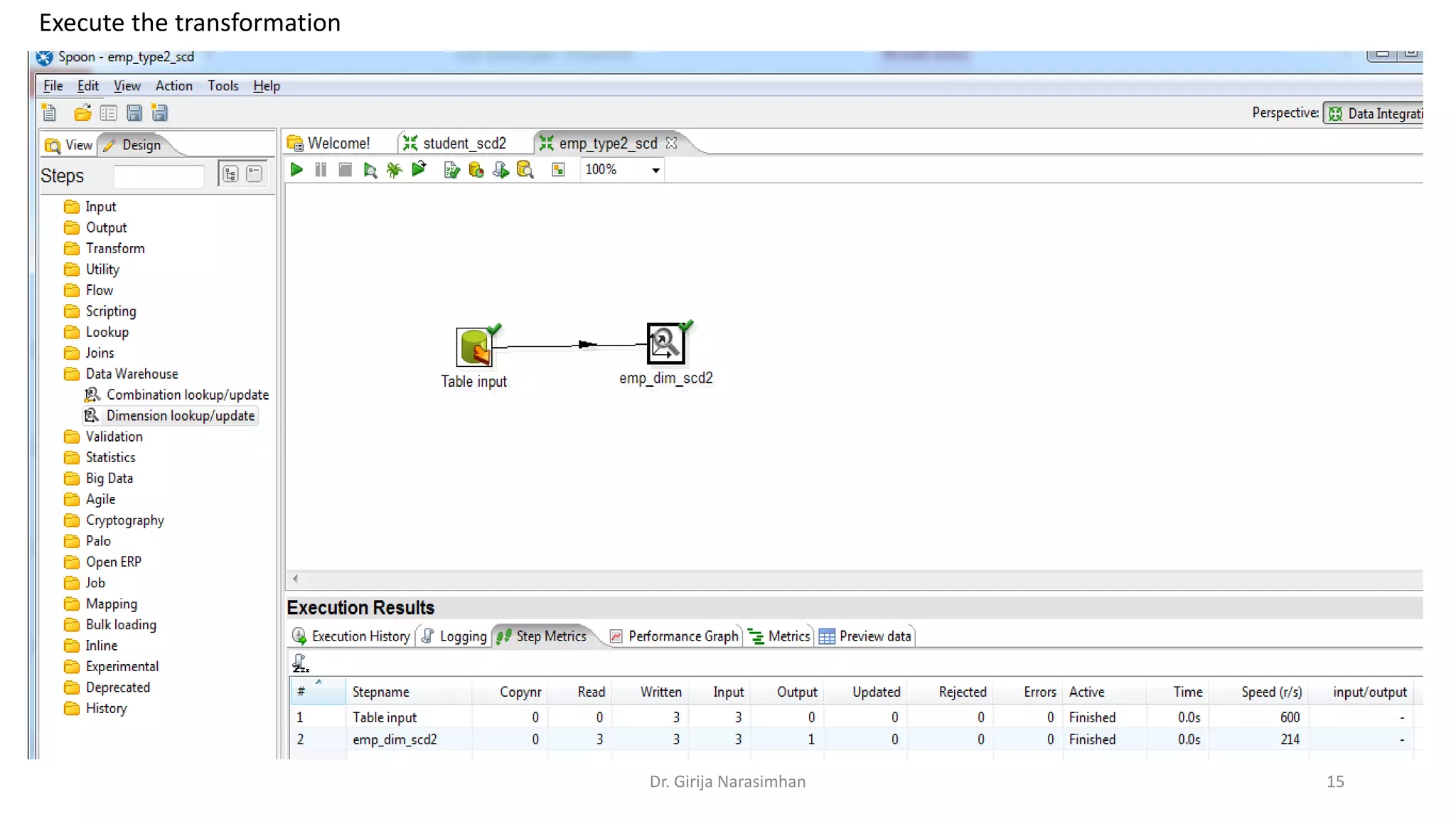Switch to the student_scd2 tab

pos(464,144)
